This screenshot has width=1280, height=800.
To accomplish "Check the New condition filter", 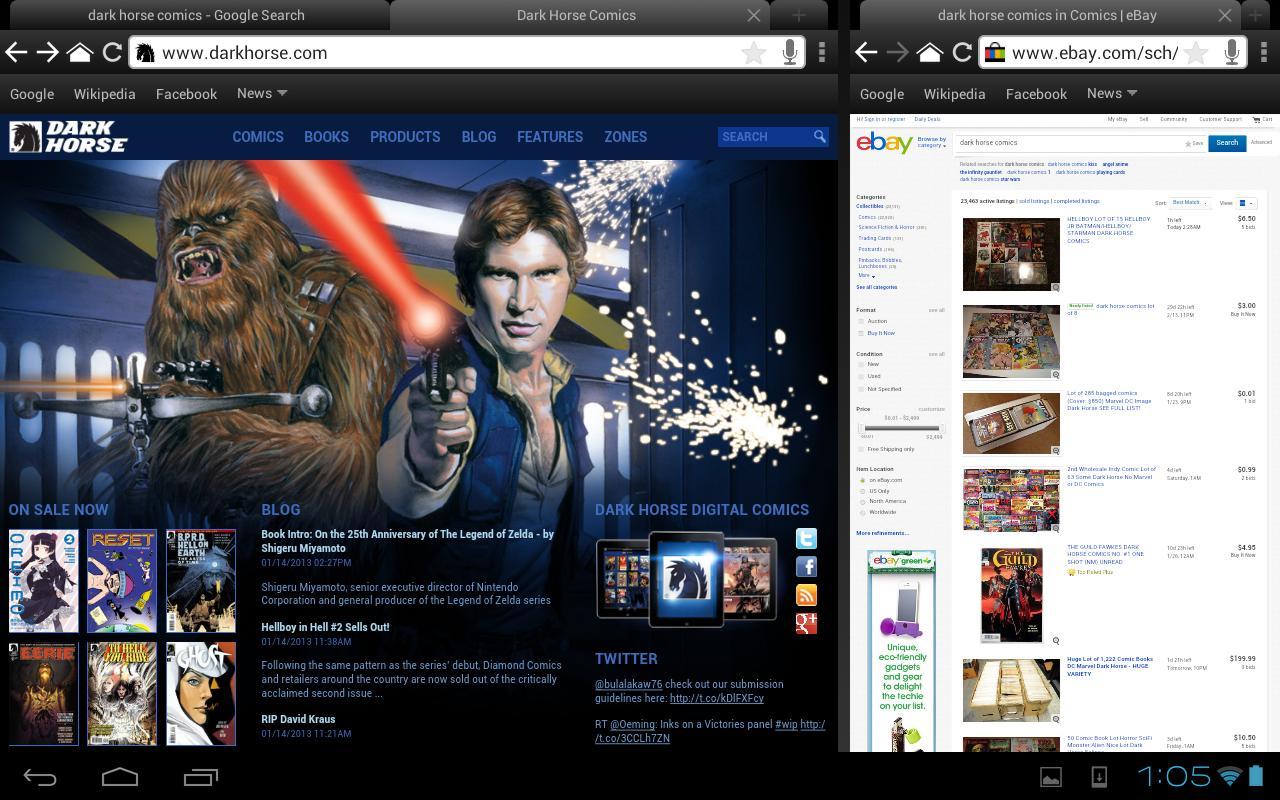I will (x=861, y=364).
